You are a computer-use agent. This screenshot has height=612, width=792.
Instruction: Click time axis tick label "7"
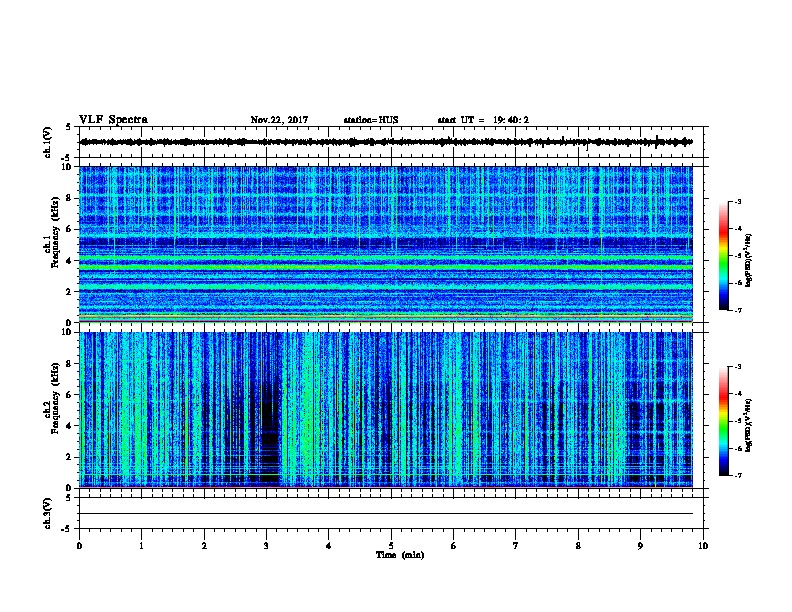(516, 546)
